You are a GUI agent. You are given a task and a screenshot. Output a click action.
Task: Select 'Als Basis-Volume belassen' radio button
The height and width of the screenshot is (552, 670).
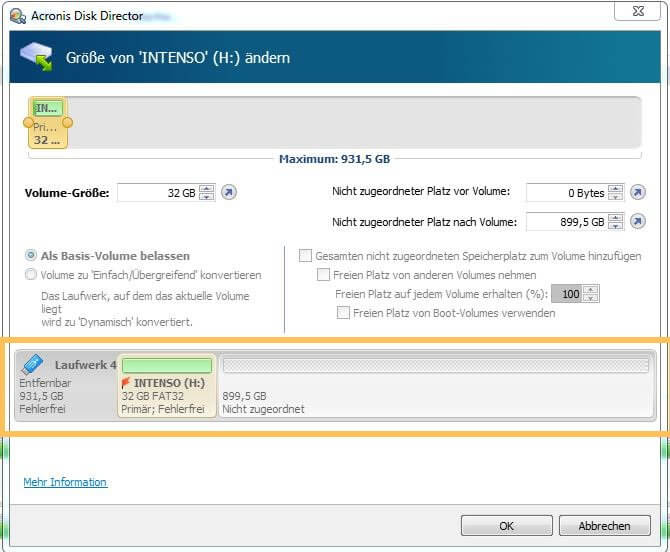pos(32,256)
